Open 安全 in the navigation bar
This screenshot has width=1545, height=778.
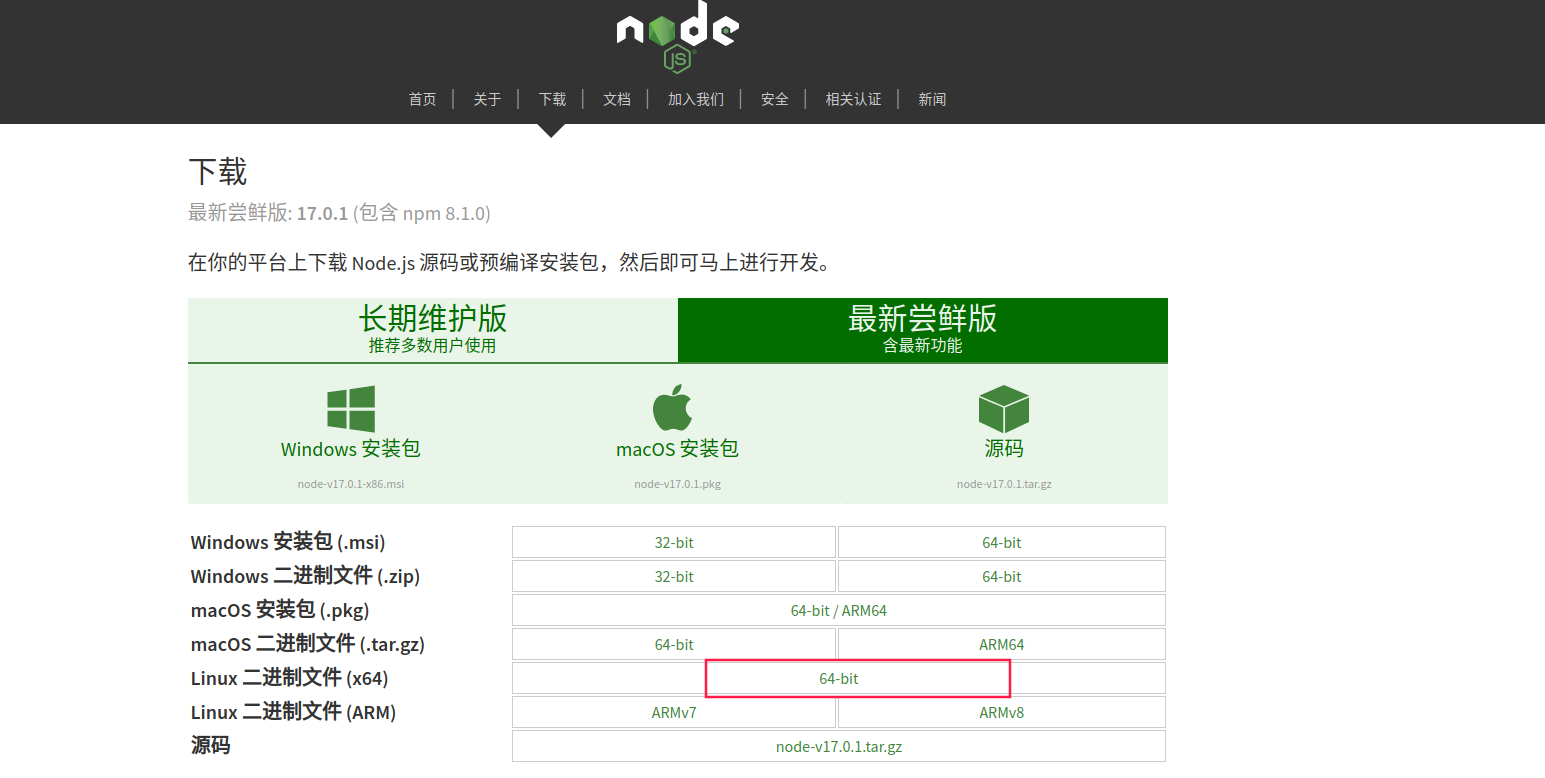coord(773,99)
